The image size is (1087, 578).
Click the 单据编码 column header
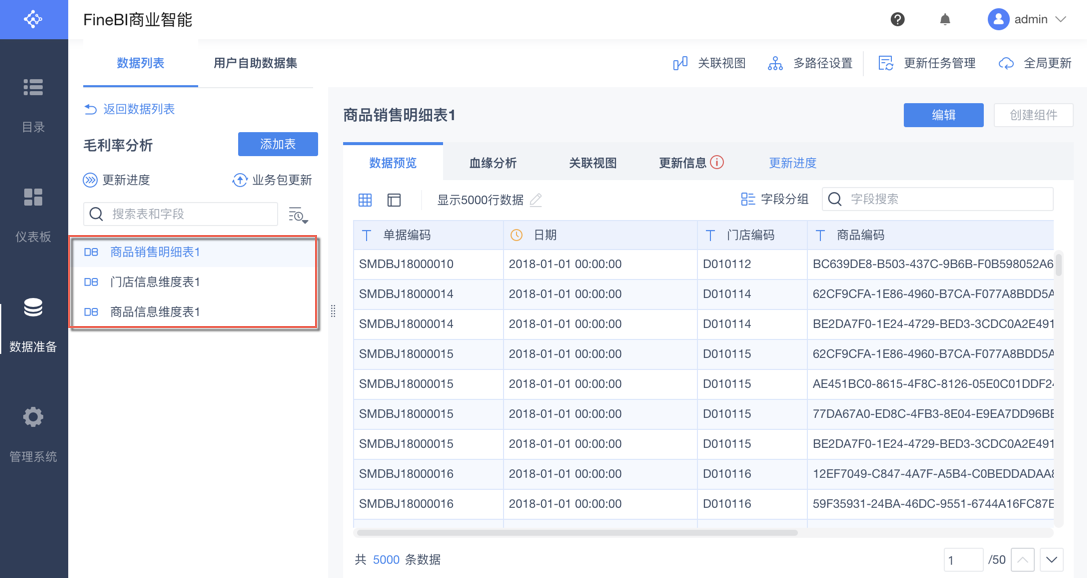point(428,236)
